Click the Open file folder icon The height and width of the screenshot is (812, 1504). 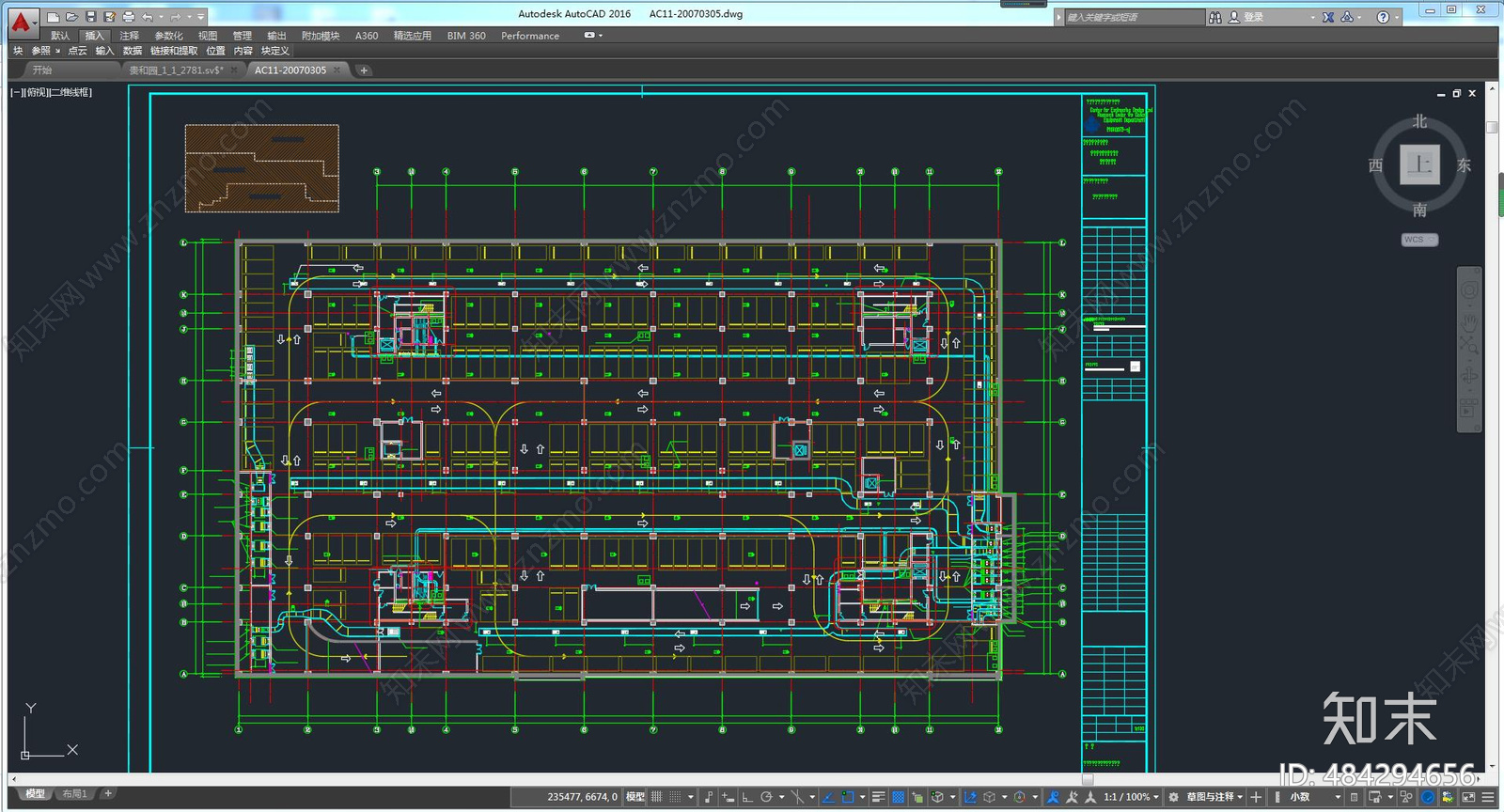(x=71, y=17)
